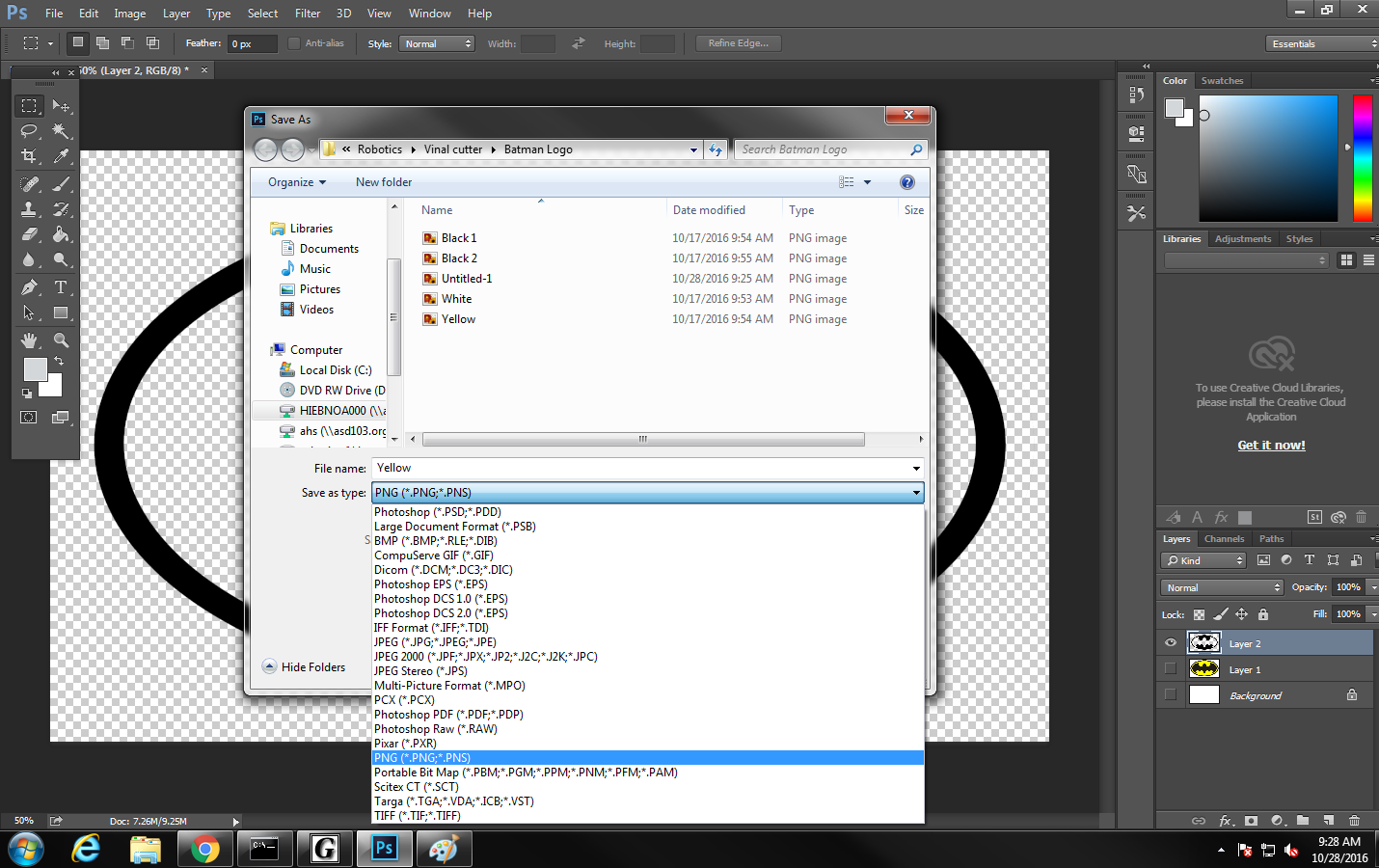Select the Rectangular Marquee tool
The height and width of the screenshot is (868, 1379).
pos(30,105)
